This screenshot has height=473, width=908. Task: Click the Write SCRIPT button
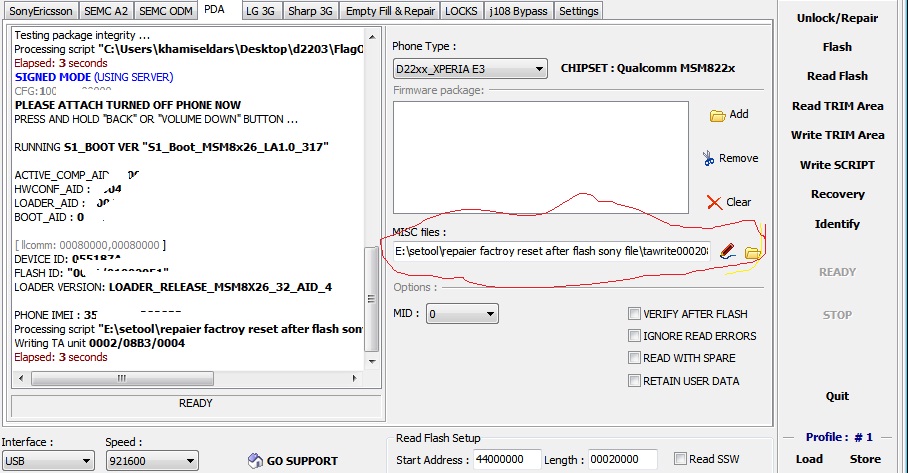click(837, 165)
